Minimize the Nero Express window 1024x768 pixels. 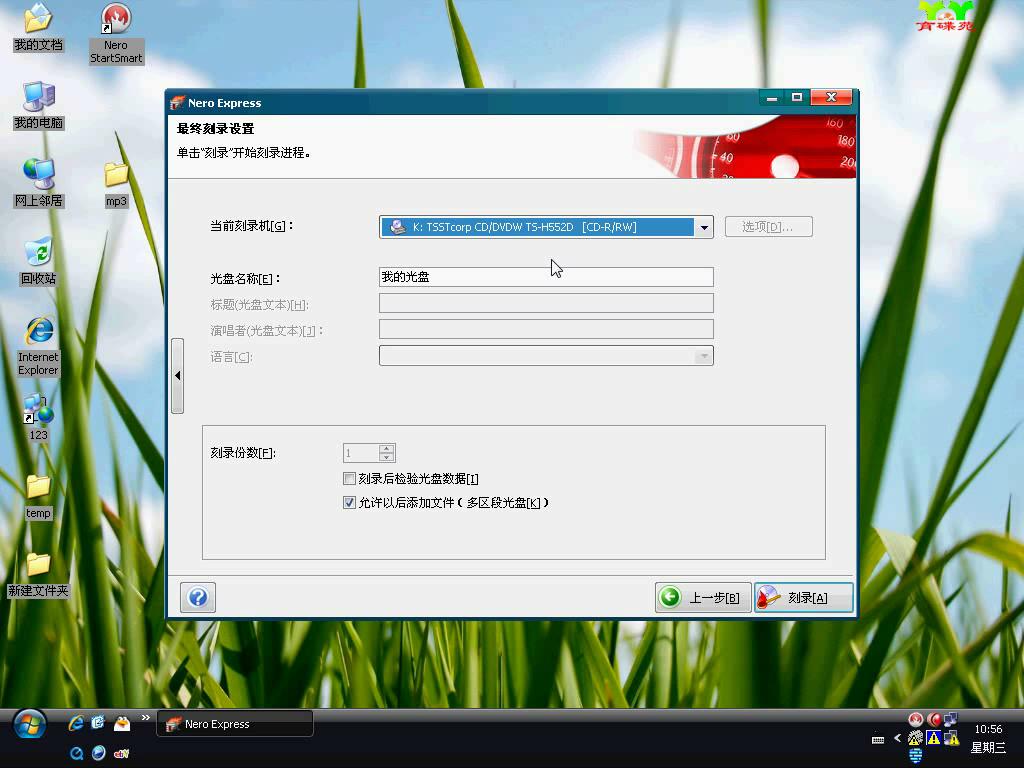click(x=772, y=97)
